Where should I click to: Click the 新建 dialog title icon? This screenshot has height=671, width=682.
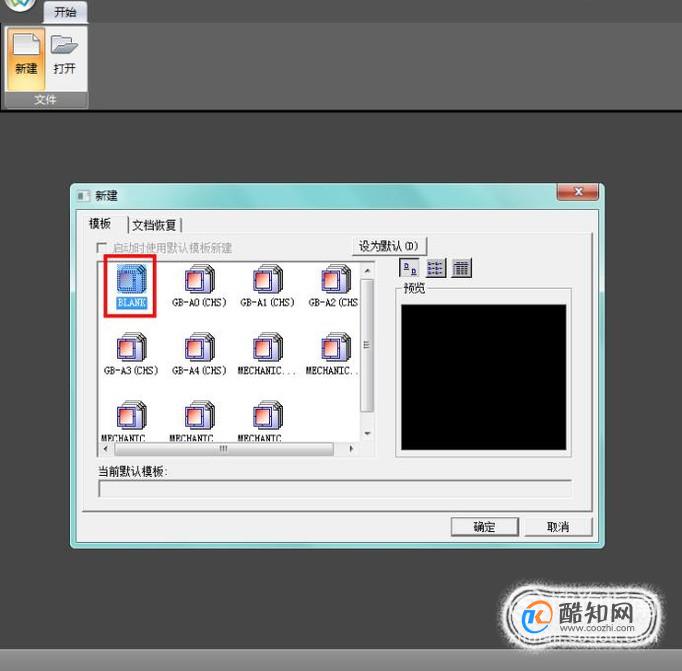[83, 196]
